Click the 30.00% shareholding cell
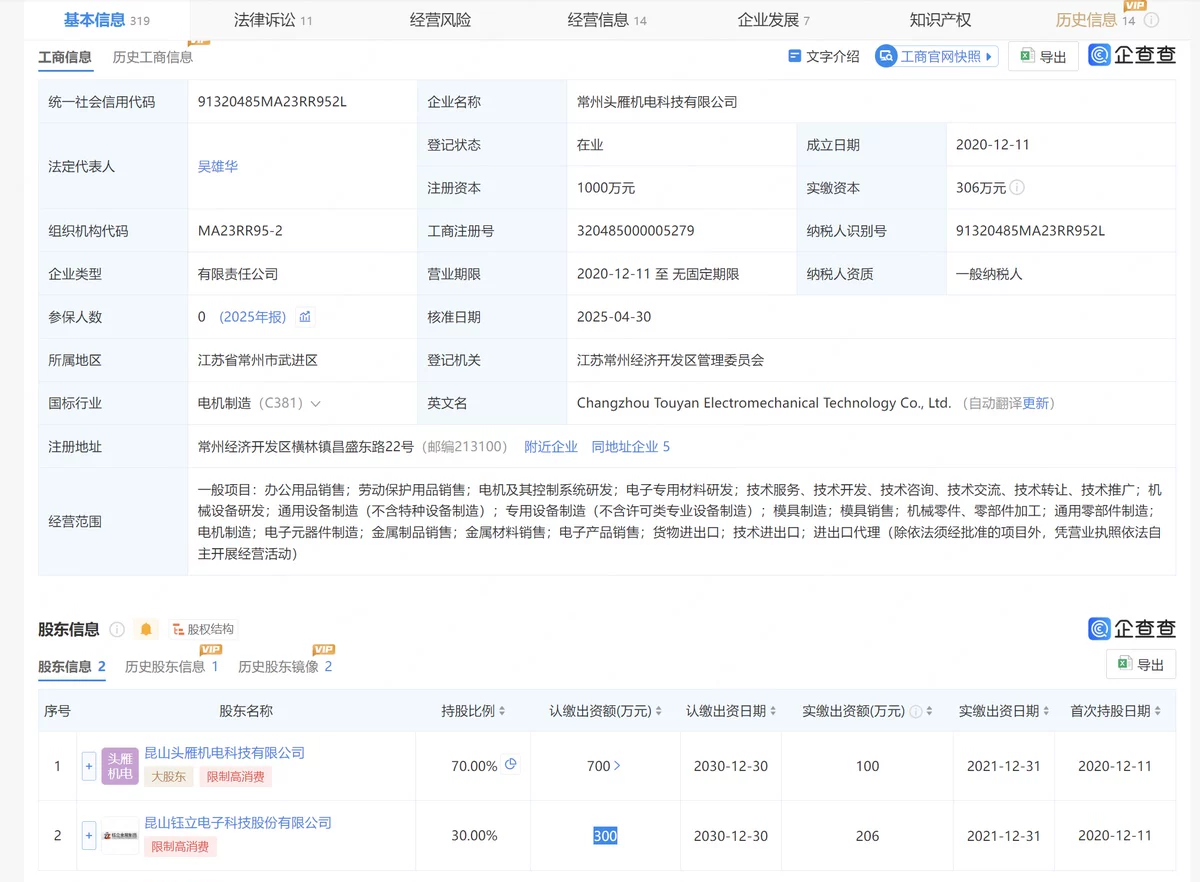 click(x=474, y=836)
